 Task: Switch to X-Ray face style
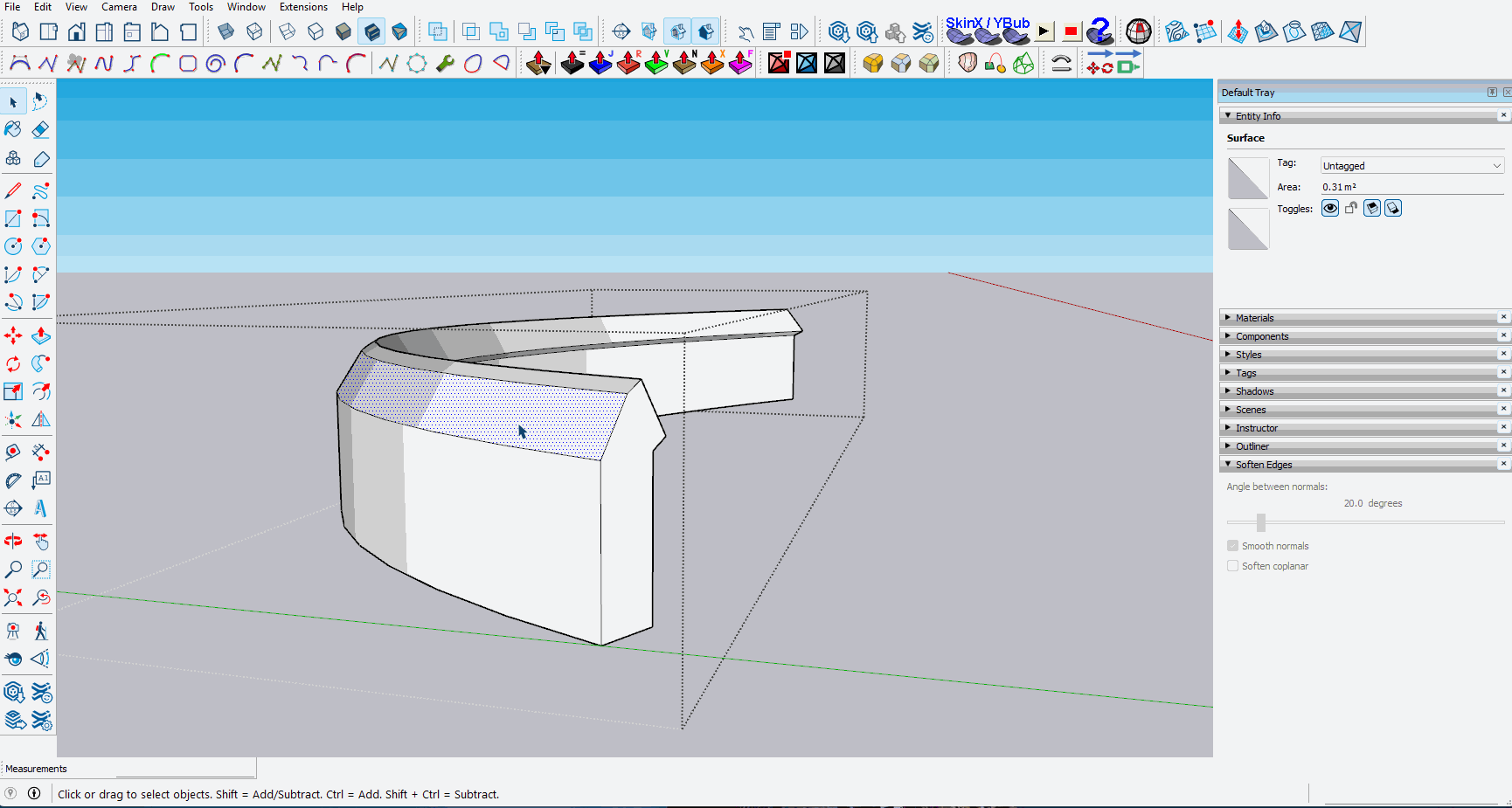(225, 32)
